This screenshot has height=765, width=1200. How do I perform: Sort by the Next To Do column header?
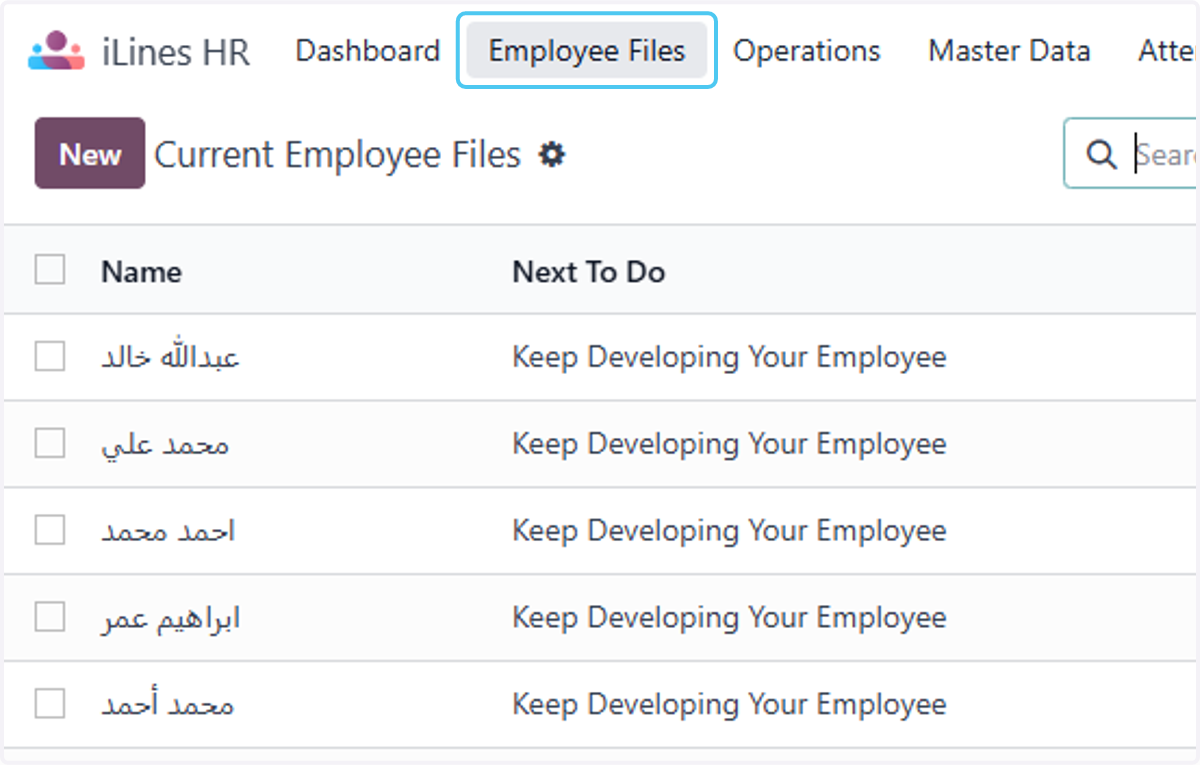point(589,272)
